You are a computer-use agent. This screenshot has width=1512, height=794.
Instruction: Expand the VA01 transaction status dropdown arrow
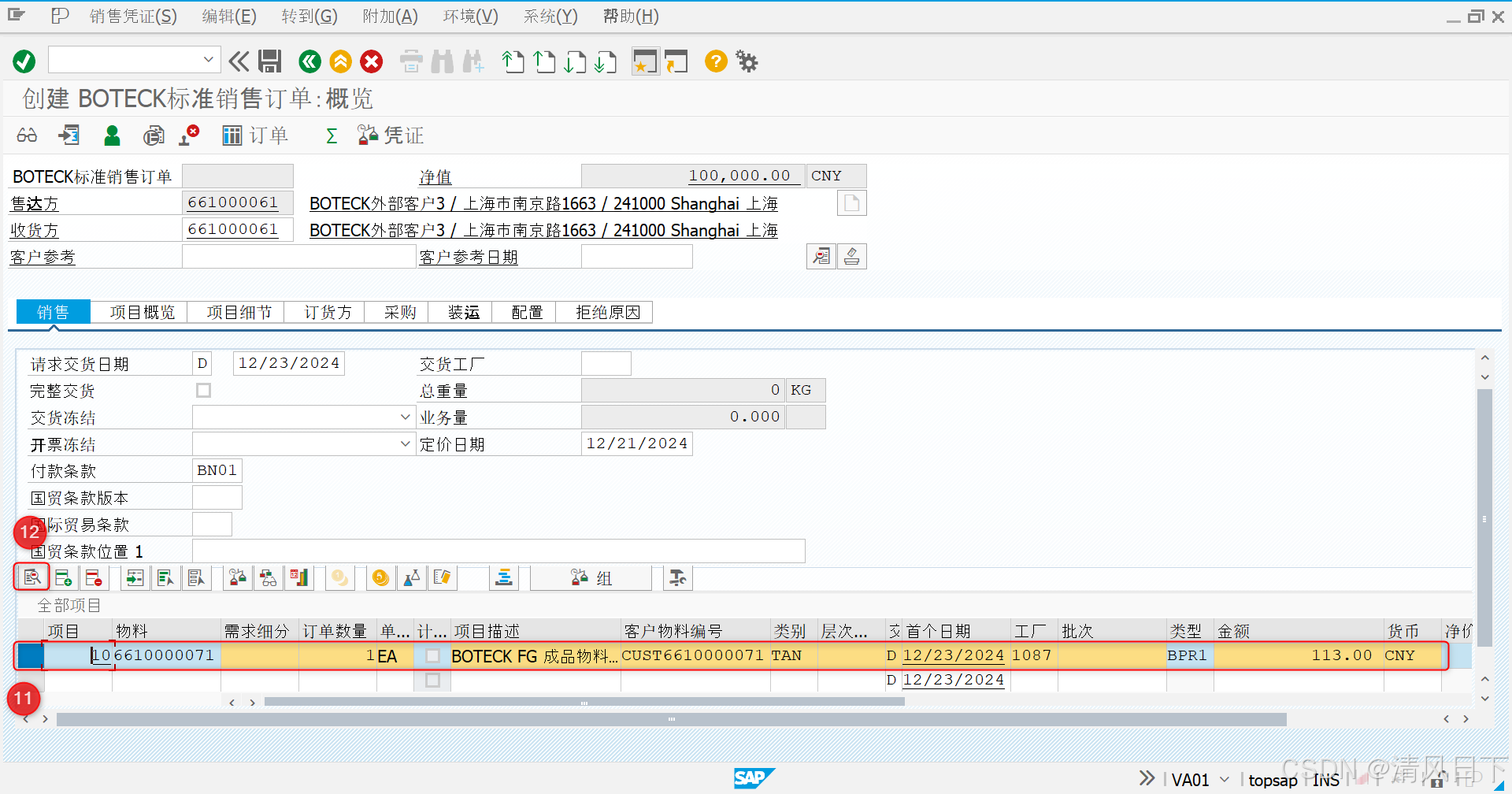[x=1224, y=779]
